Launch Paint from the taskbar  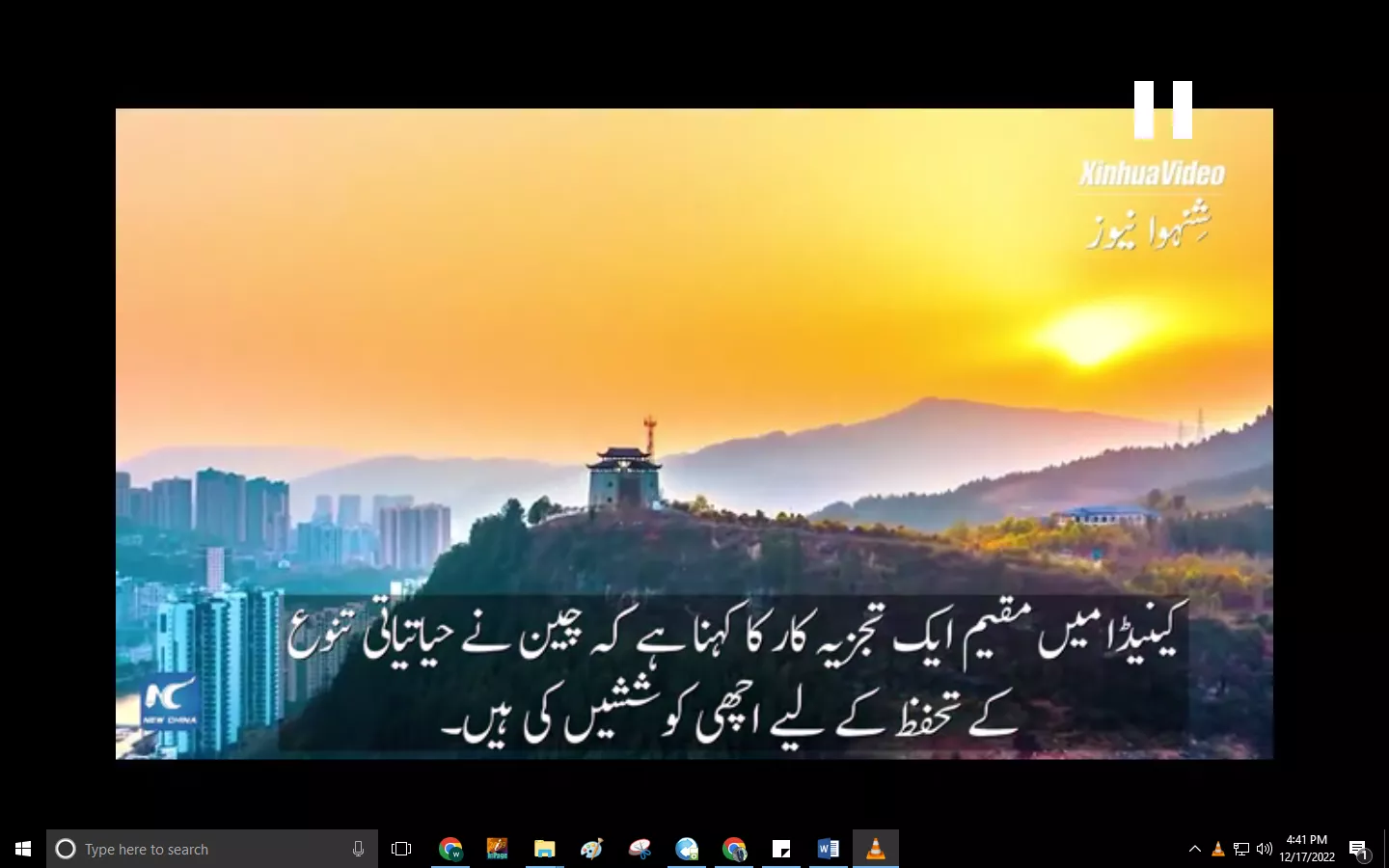click(592, 849)
